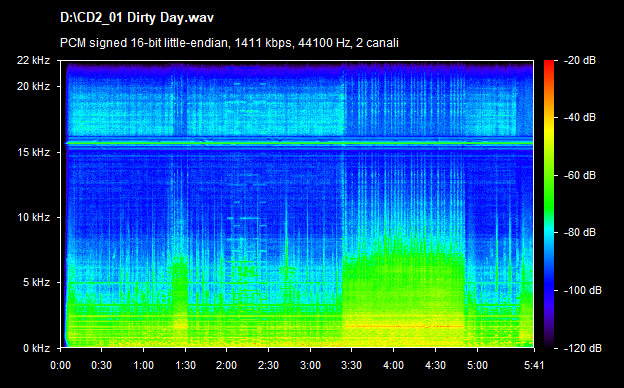Click the red streak in the spectrogram near 4:00
The height and width of the screenshot is (388, 624).
tap(404, 326)
